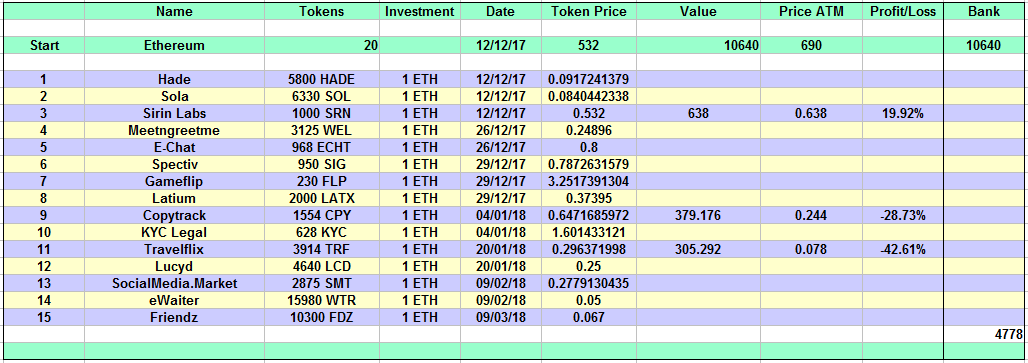1028x363 pixels.
Task: Select the Bank total 4778 cell
Action: point(984,334)
